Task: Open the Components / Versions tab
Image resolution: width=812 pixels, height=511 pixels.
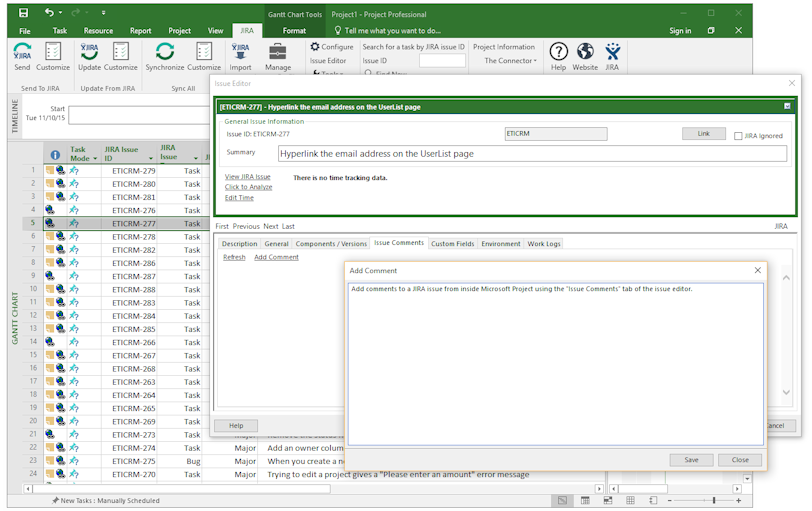Action: point(331,244)
